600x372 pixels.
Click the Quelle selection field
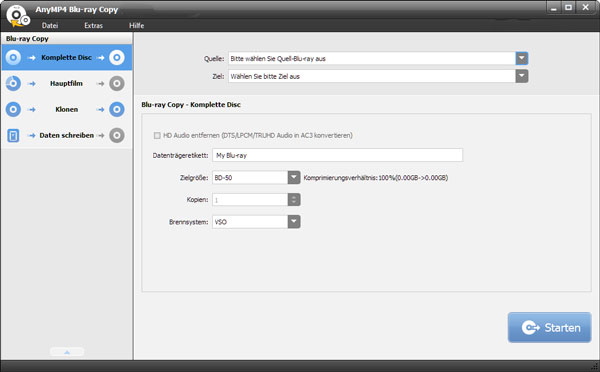tap(372, 59)
